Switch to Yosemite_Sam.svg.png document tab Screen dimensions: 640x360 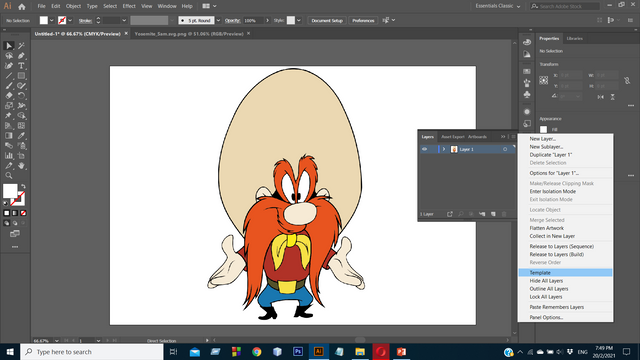189,34
